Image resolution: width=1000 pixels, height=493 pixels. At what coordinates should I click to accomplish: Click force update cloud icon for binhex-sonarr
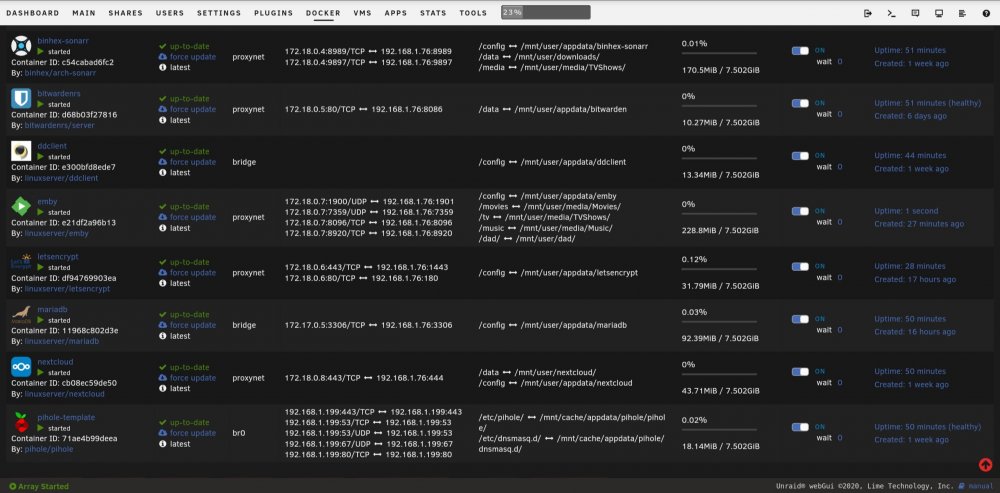pos(163,57)
